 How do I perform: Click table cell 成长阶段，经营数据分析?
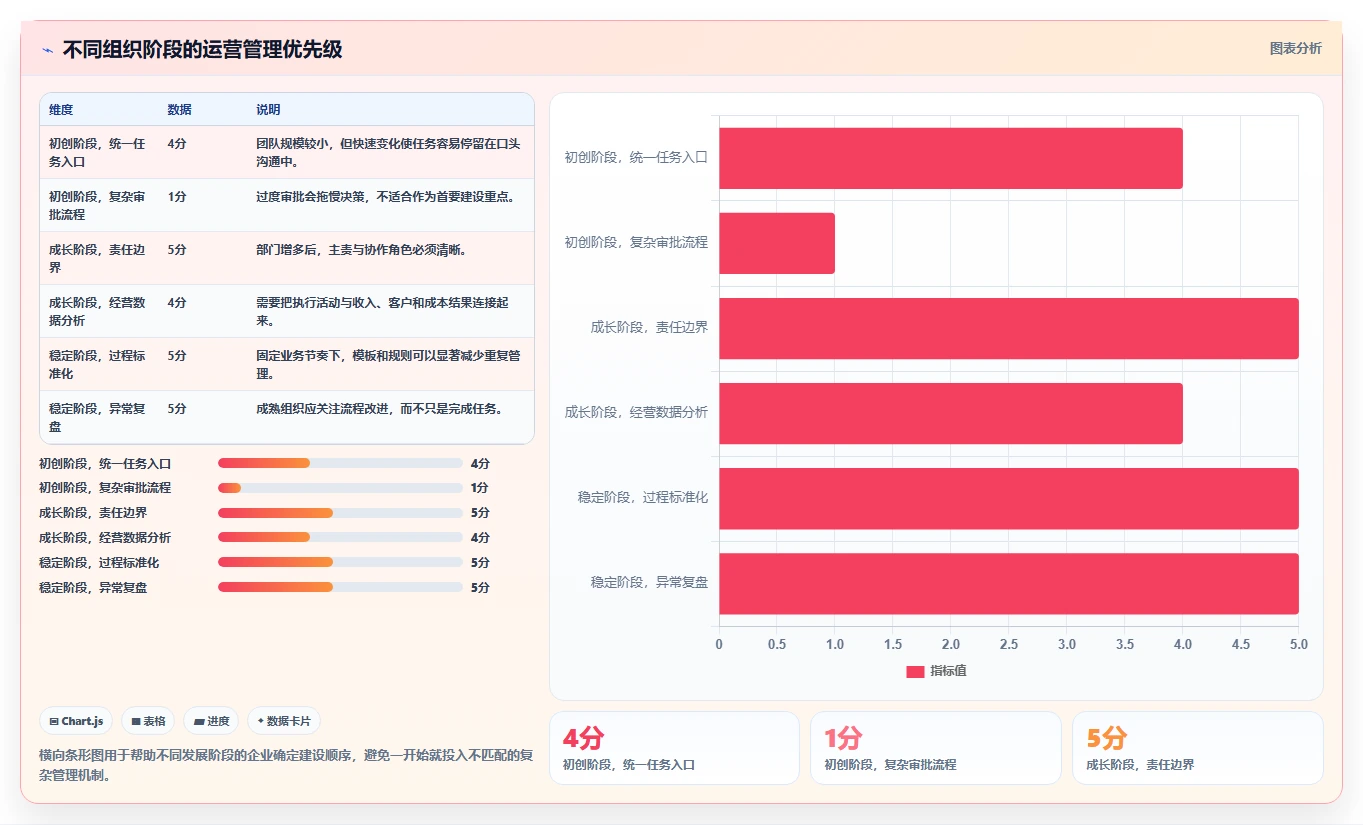point(99,311)
